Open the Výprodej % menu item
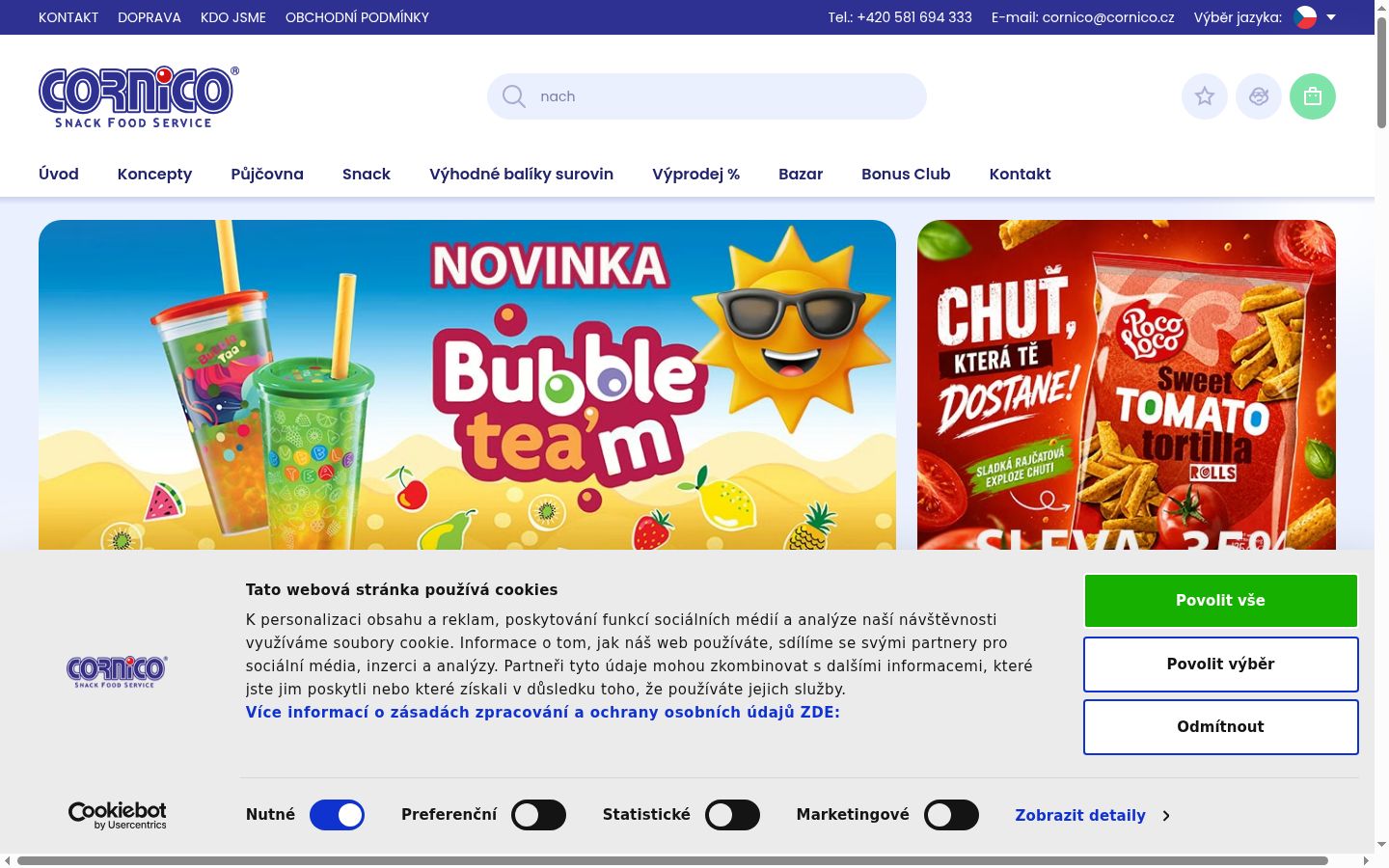1389x868 pixels. pyautogui.click(x=695, y=174)
